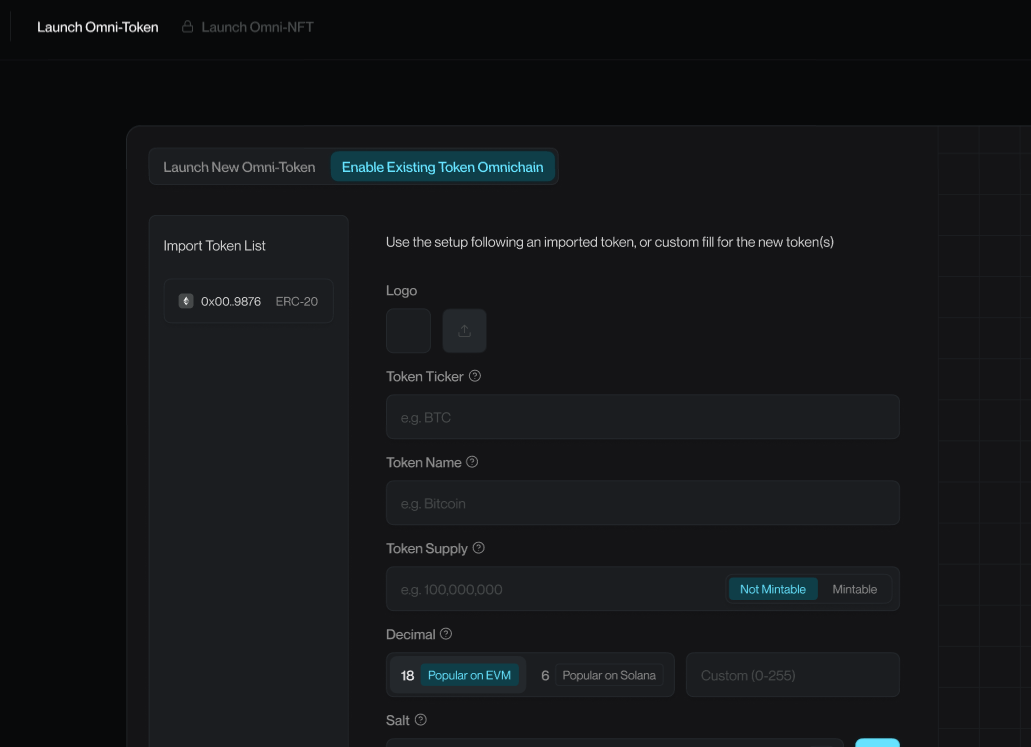Screen dimensions: 1031x747
Task: Switch to Launch New Omni-Token
Action: point(239,167)
